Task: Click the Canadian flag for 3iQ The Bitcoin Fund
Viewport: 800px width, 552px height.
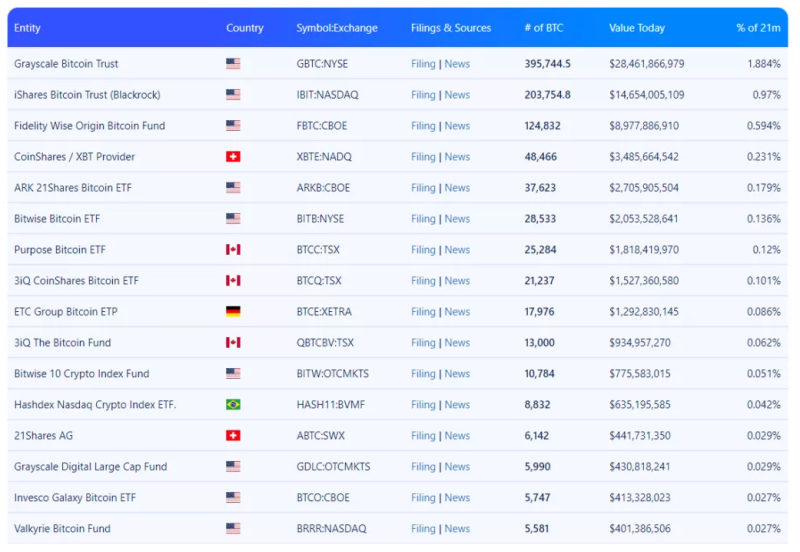Action: click(233, 343)
